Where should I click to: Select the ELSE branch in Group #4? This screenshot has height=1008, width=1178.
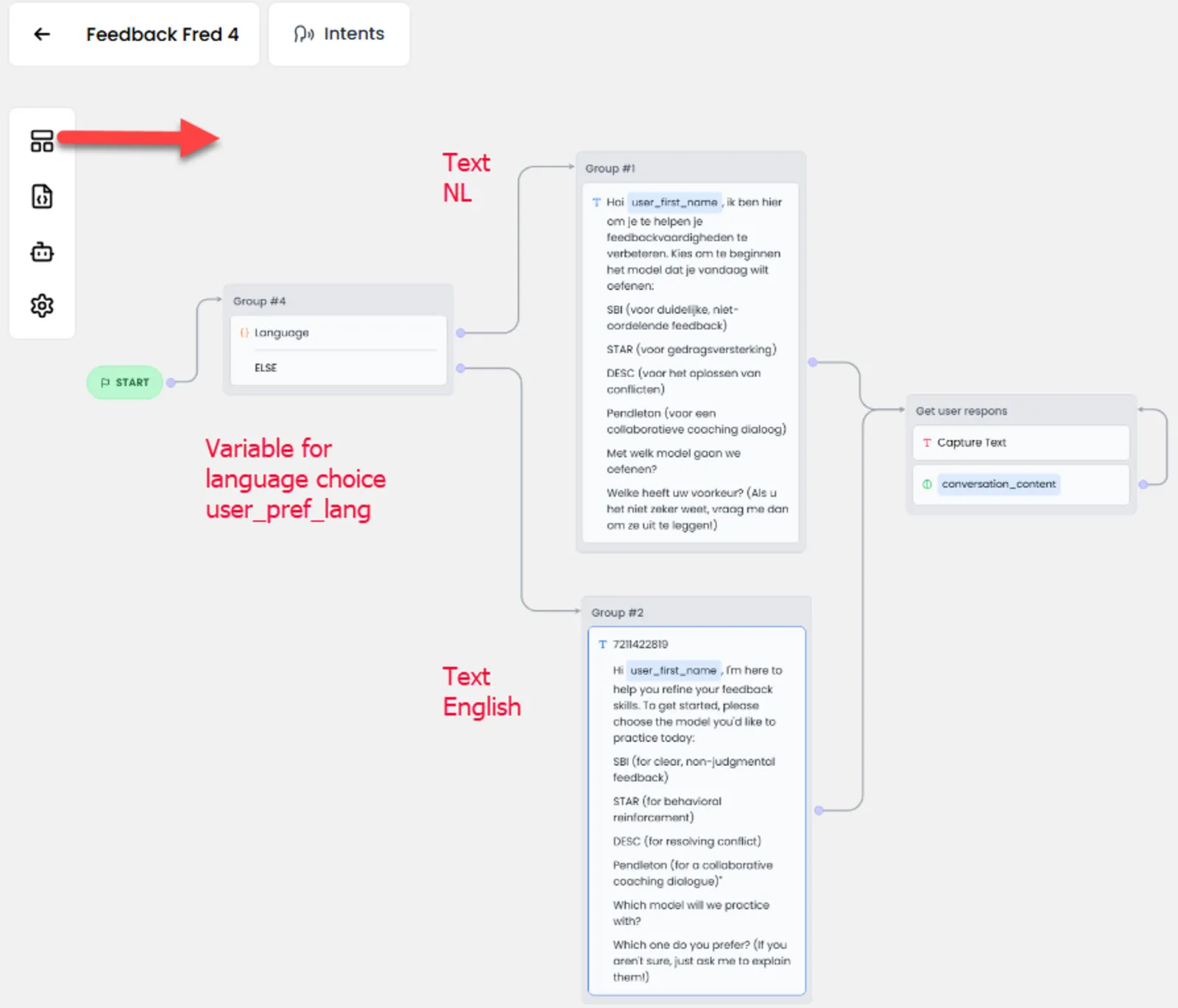[x=266, y=367]
